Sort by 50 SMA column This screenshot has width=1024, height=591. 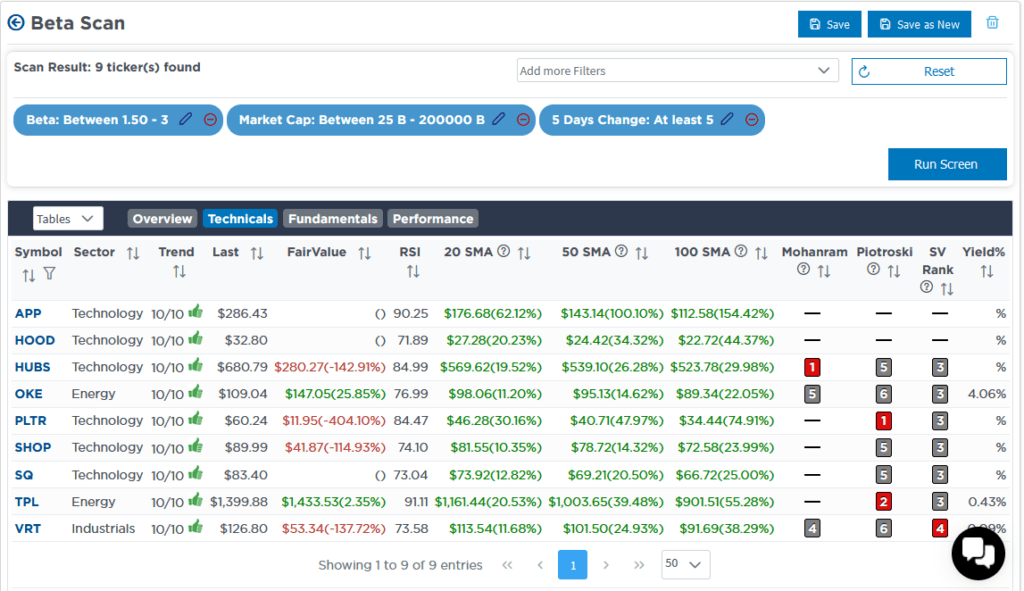[x=641, y=253]
